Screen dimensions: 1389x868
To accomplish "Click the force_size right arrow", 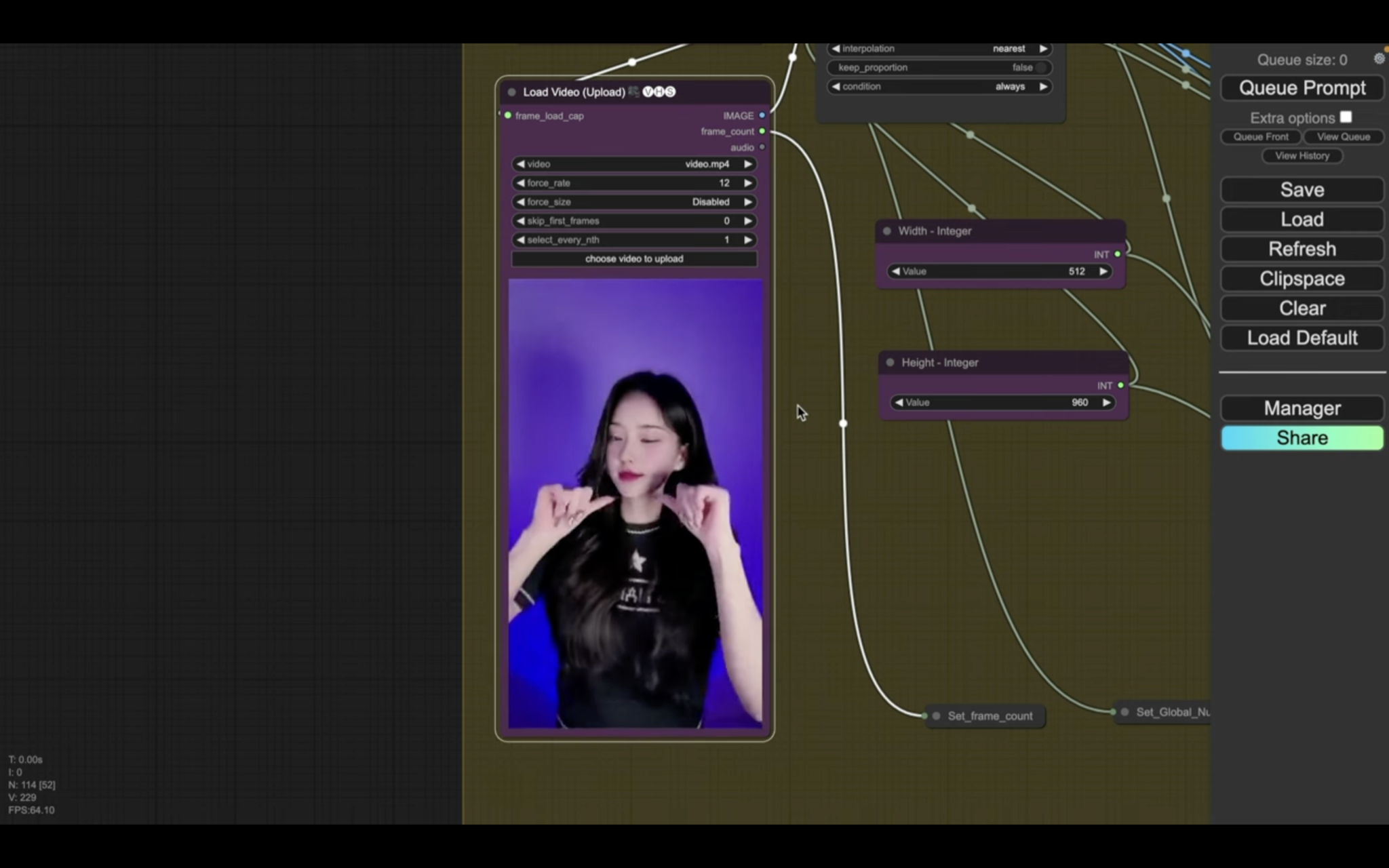I will [x=748, y=202].
